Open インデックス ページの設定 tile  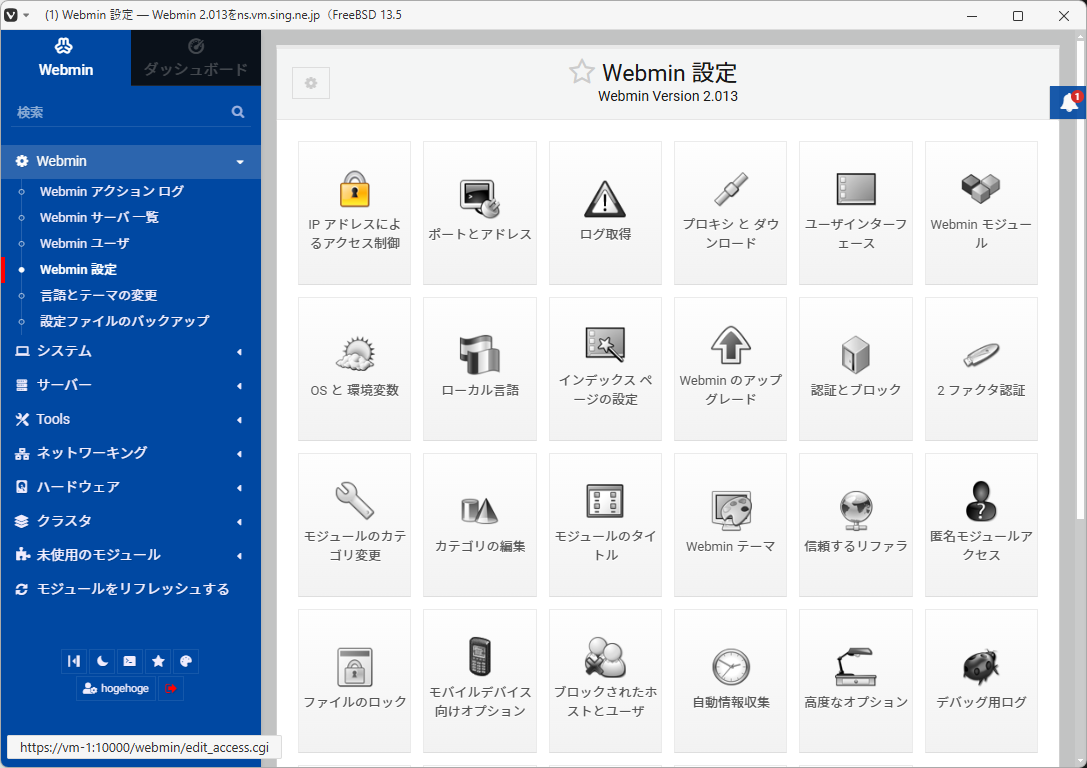[x=605, y=369]
